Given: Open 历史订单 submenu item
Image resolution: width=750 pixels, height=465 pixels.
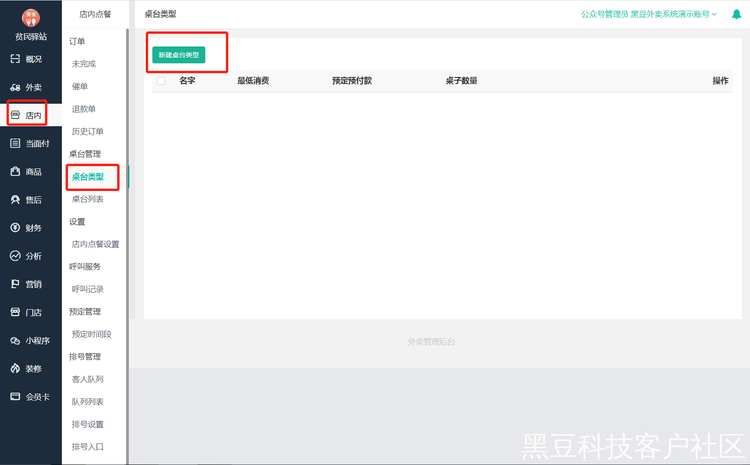Looking at the screenshot, I should tap(88, 131).
